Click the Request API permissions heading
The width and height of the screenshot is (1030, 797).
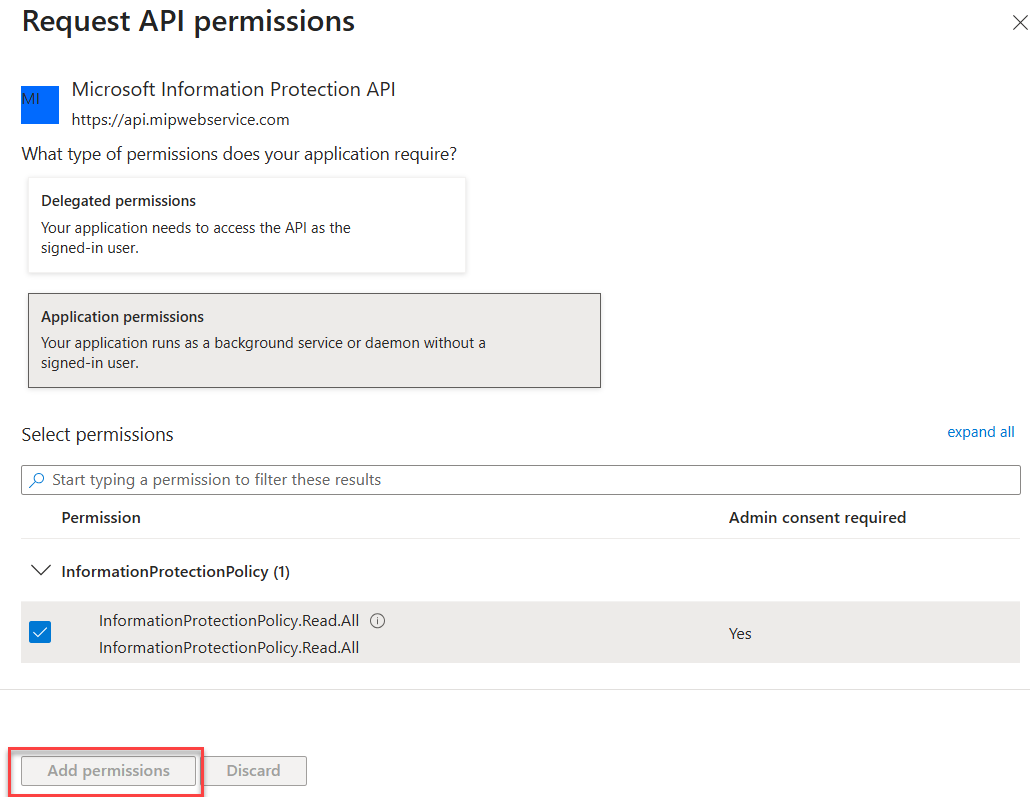[x=188, y=21]
